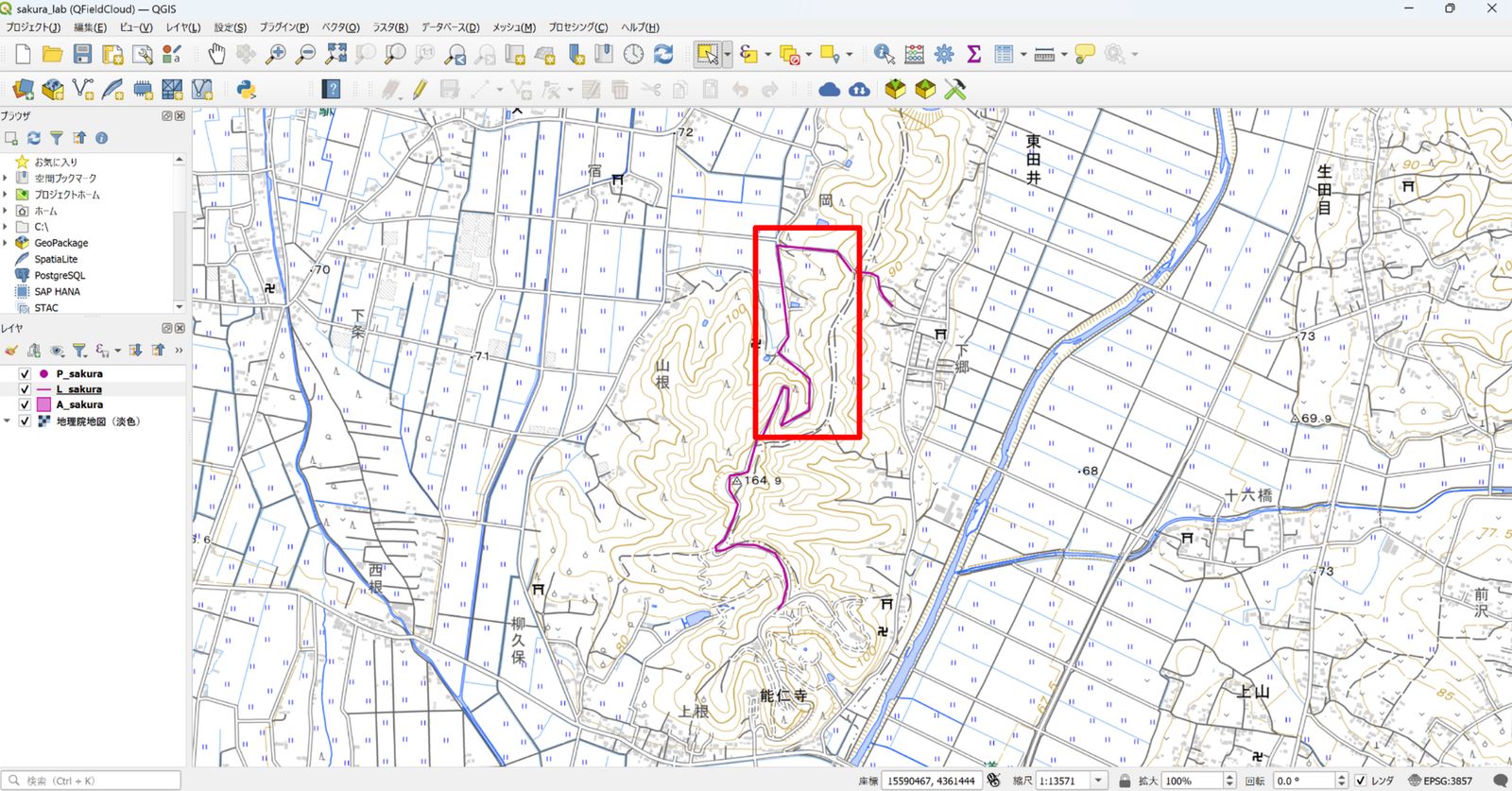
Task: Collapse the 地理院地図（淡色） layer group
Action: pos(8,421)
